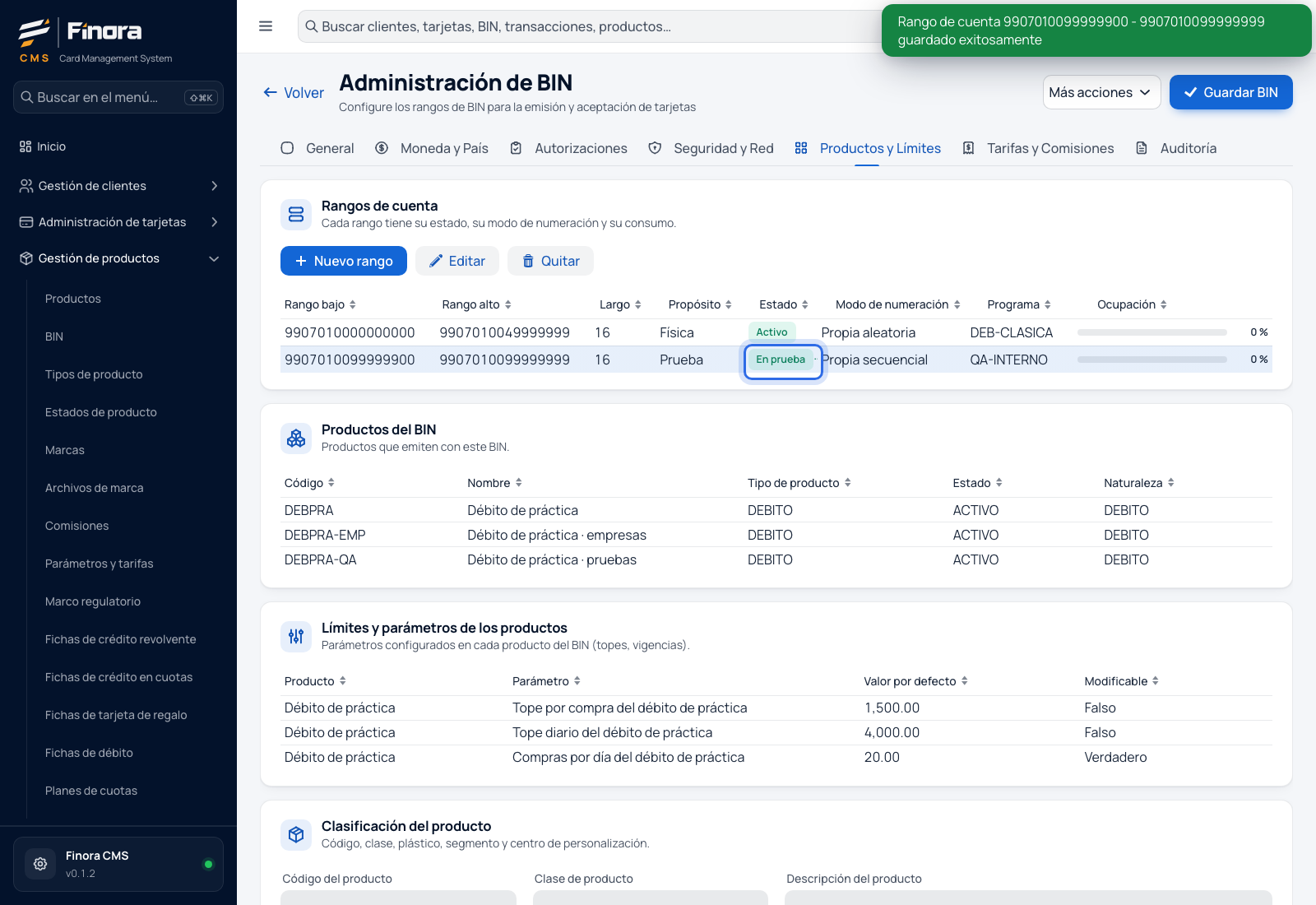Open Inicio in the sidebar
This screenshot has height=905, width=1316.
coord(118,146)
